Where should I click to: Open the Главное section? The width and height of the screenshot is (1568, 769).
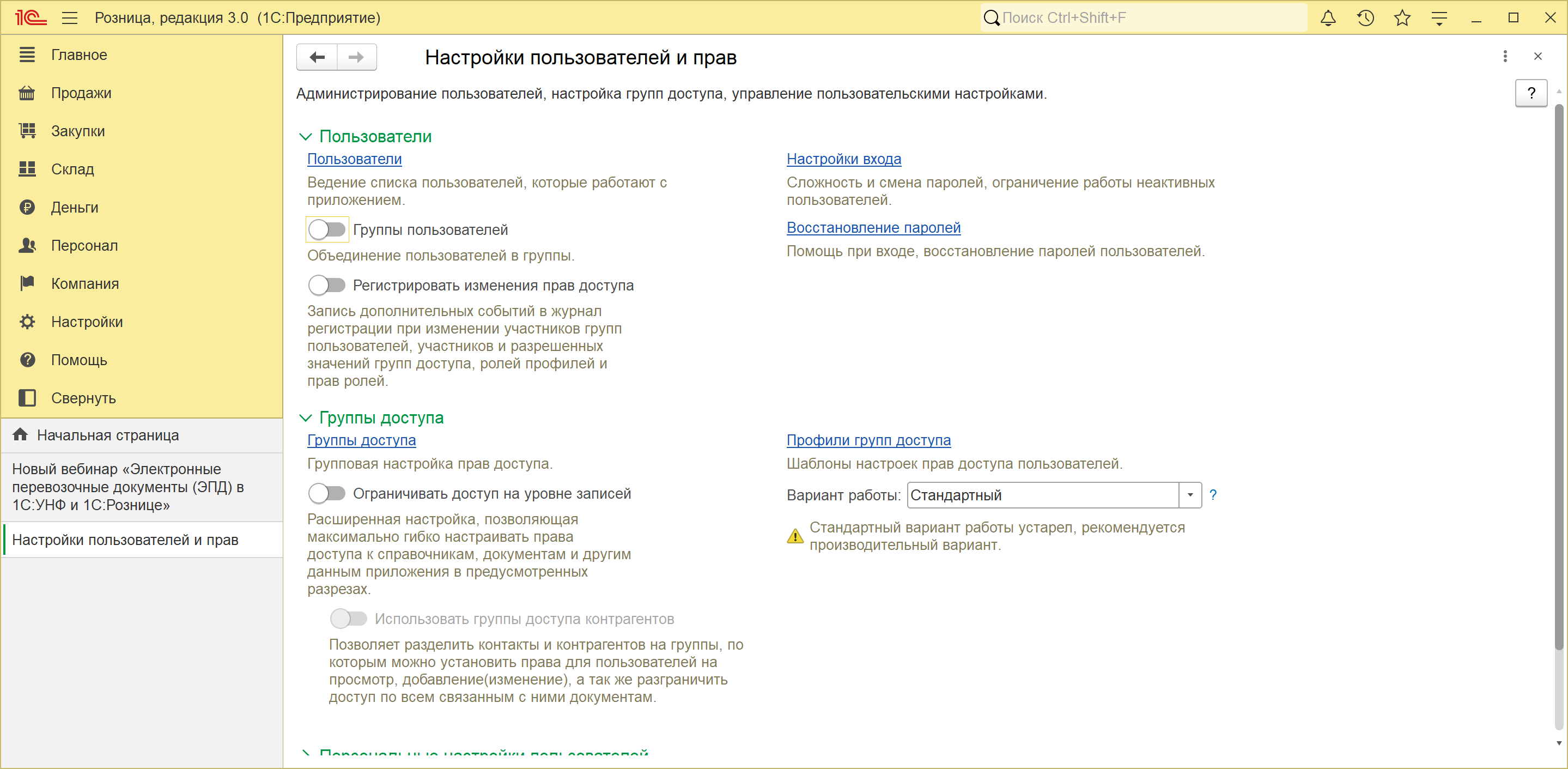pyautogui.click(x=142, y=55)
